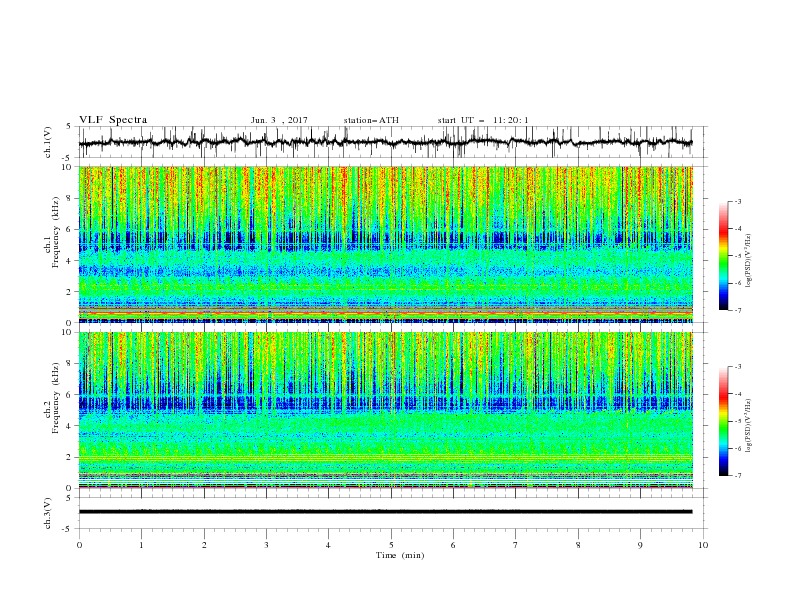Viewport: 792px width, 612px height.
Task: Click the "VLF Spectra" title text
Action: 113,120
